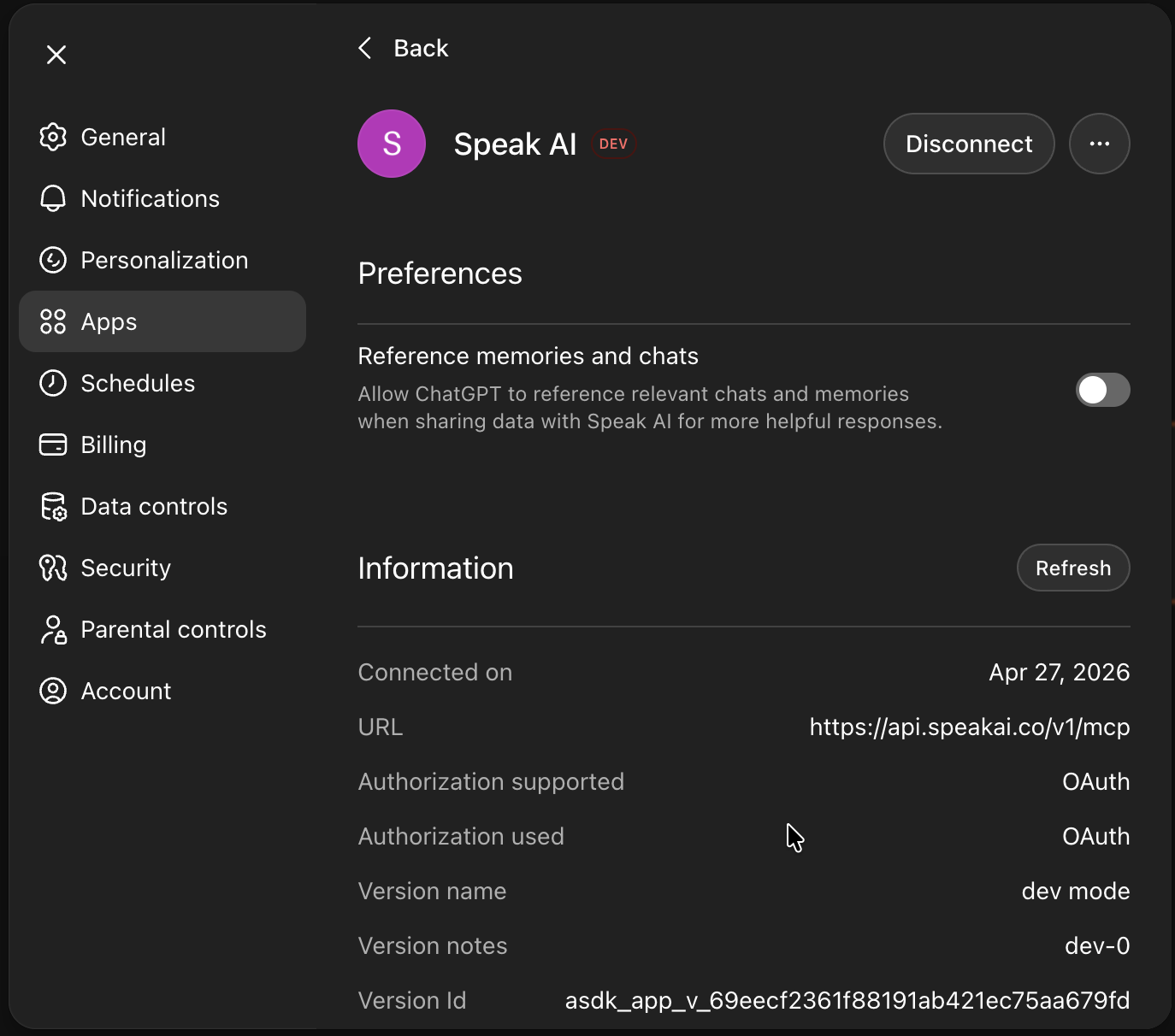
Task: Click the Apps grid icon
Action: pyautogui.click(x=53, y=321)
